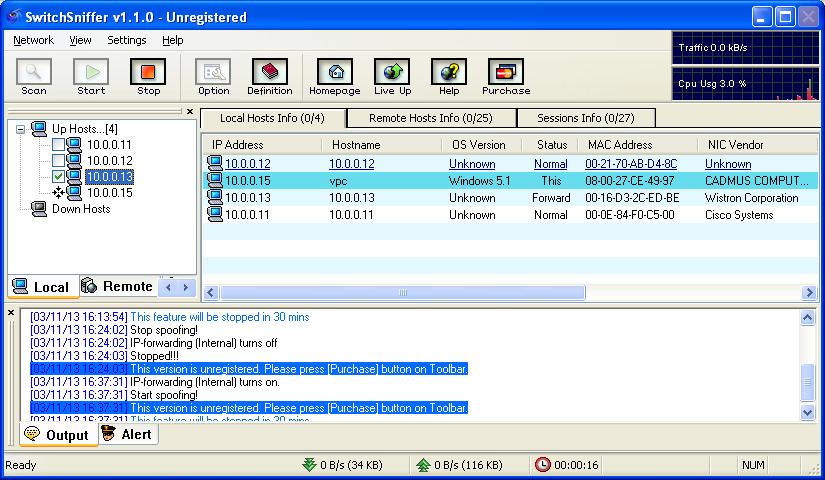Click the 10.0.0.12 IP address link
Viewport: 825px width, 480px height.
(248, 164)
